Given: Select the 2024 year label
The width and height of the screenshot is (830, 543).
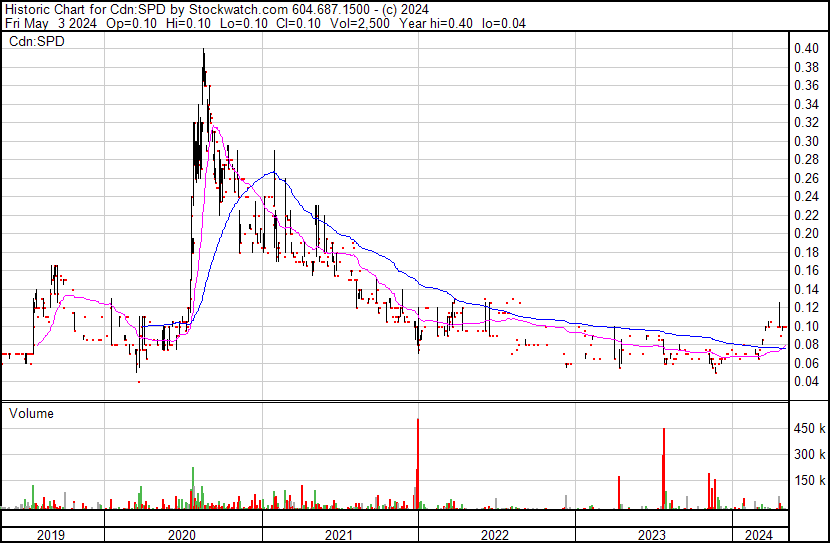Looking at the screenshot, I should pyautogui.click(x=759, y=535).
